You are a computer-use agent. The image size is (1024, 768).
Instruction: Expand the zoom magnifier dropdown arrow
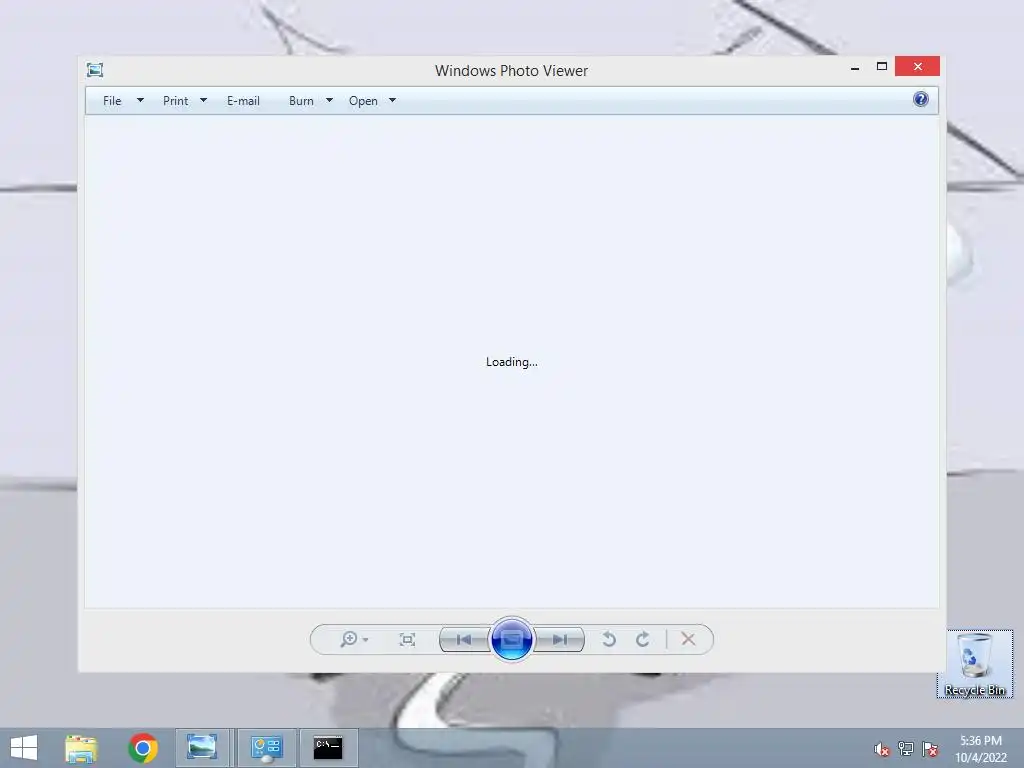click(x=366, y=640)
